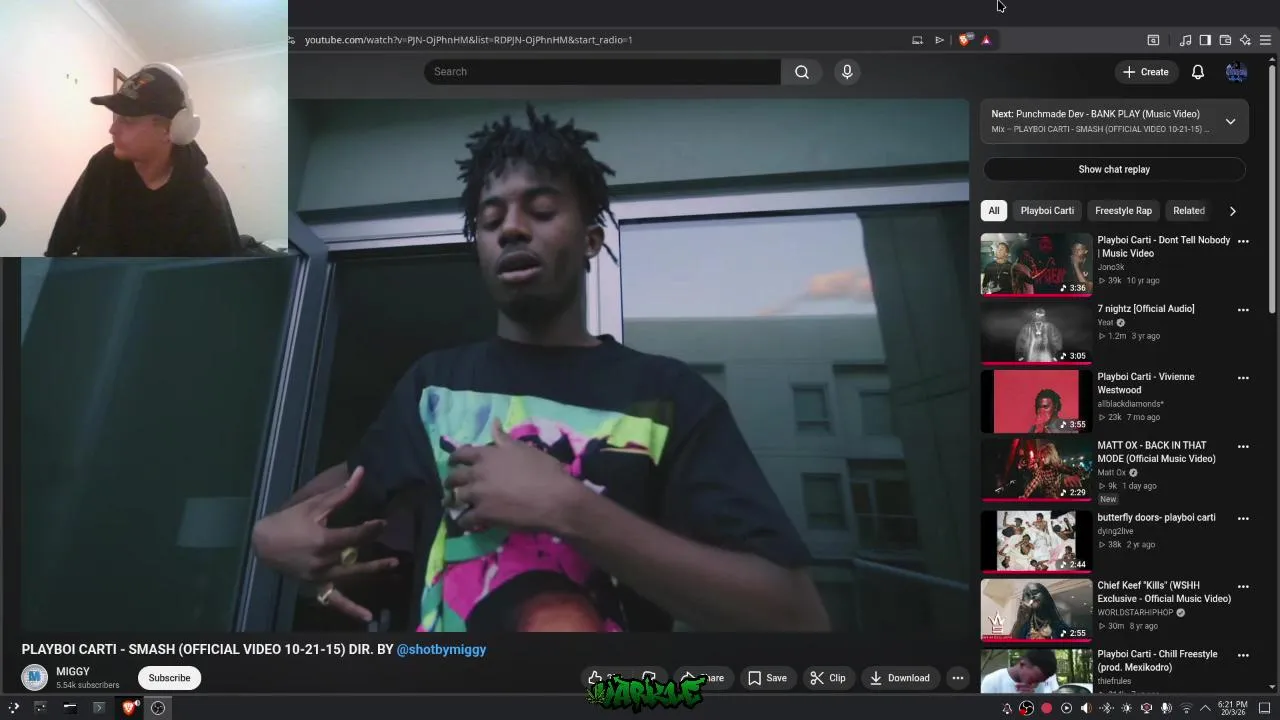Screen dimensions: 1280x720
Task: Open the Bluetooth tray icon
Action: tap(1106, 708)
